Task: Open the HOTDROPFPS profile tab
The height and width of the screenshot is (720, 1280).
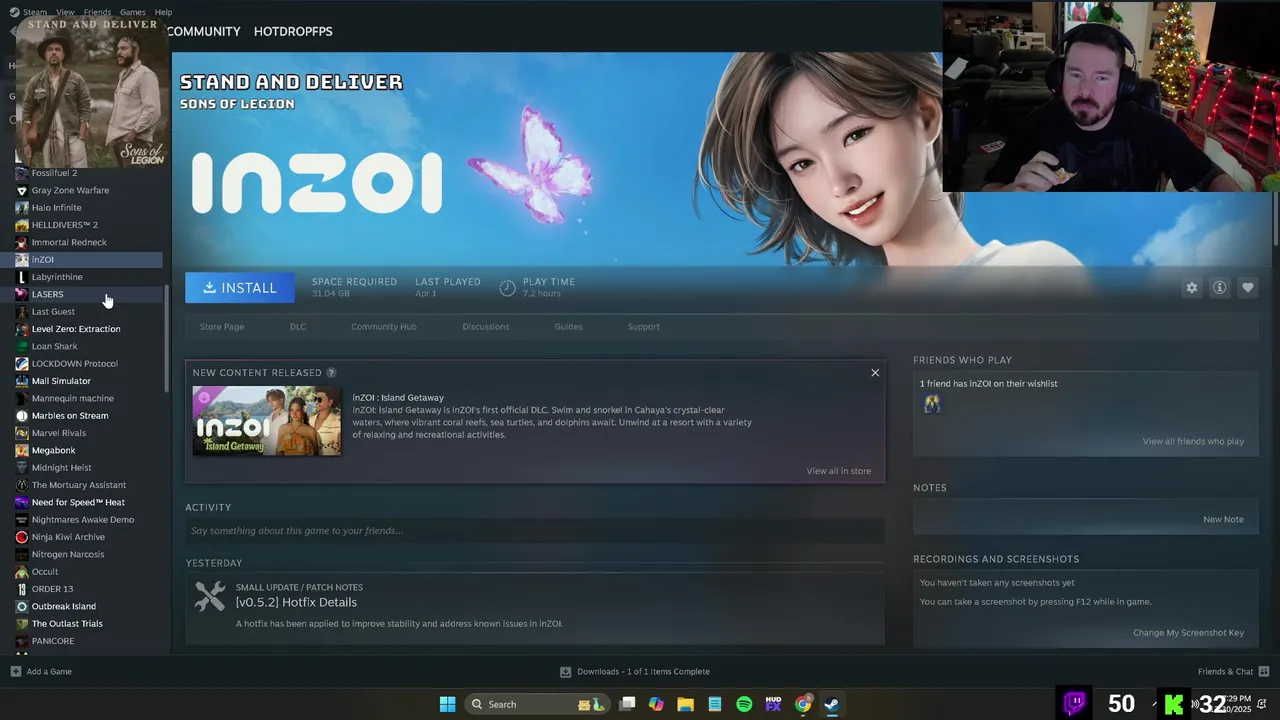Action: (x=293, y=31)
